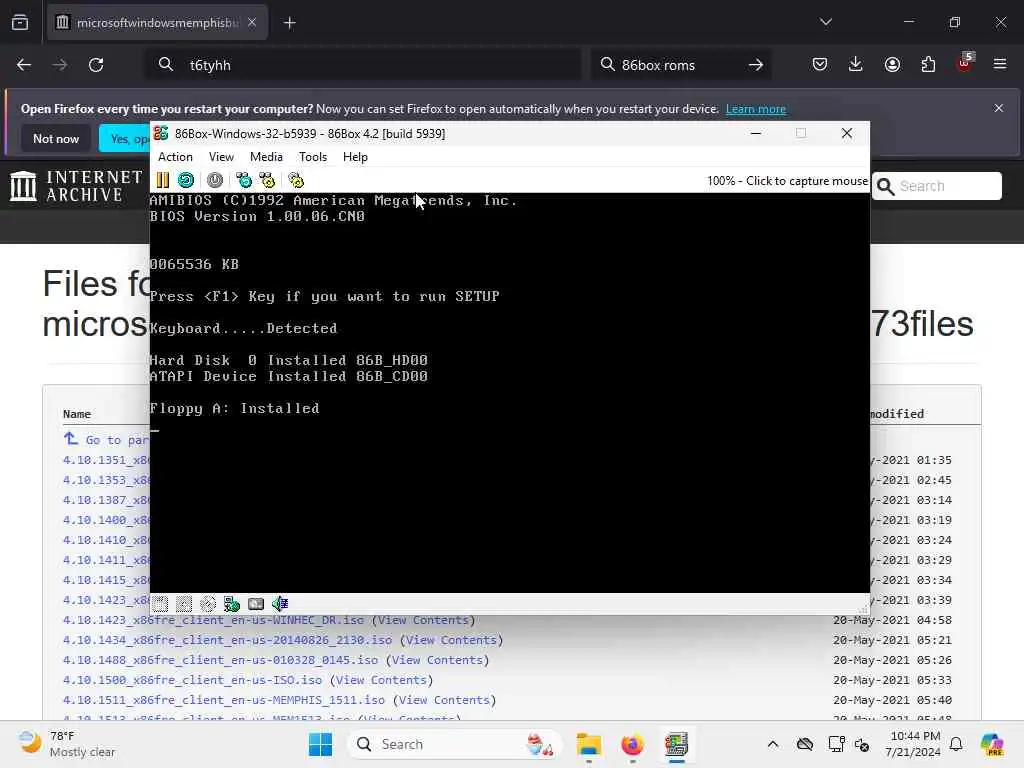The image size is (1024, 768).
Task: Send Ctrl+Alt+Esc via toolbar icon
Action: (267, 180)
